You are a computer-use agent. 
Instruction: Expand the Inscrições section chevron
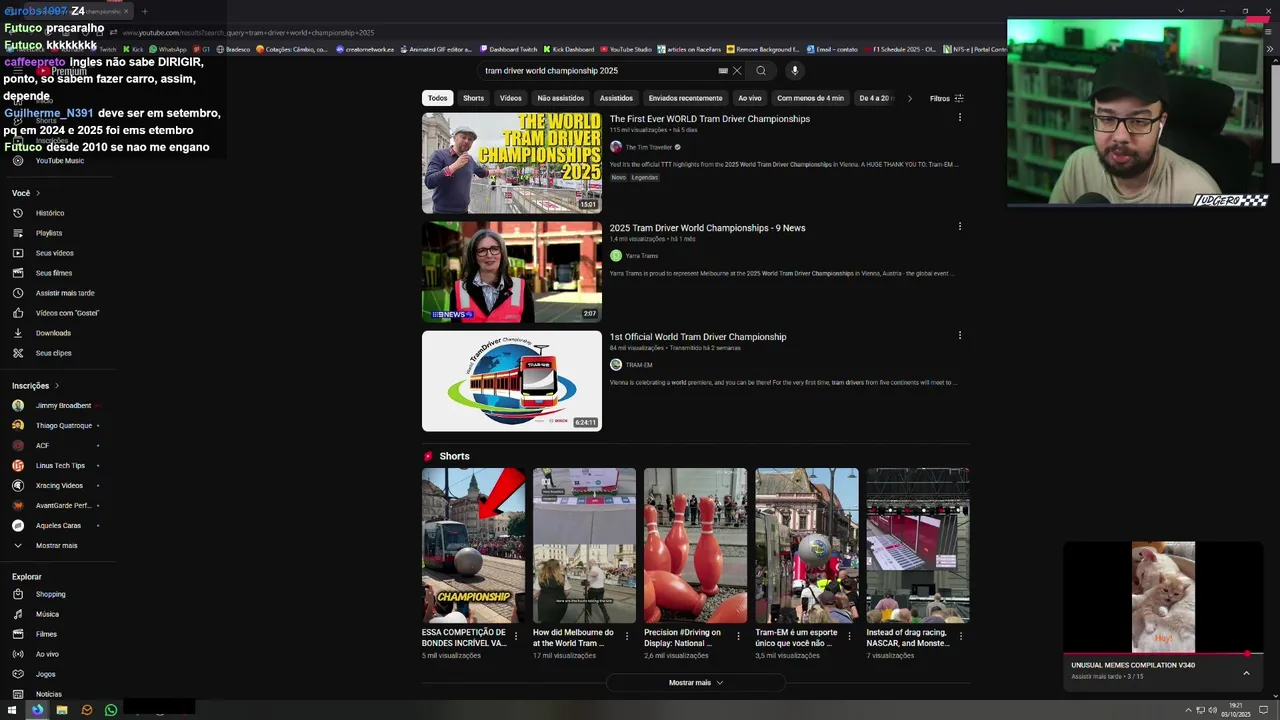[x=57, y=385]
